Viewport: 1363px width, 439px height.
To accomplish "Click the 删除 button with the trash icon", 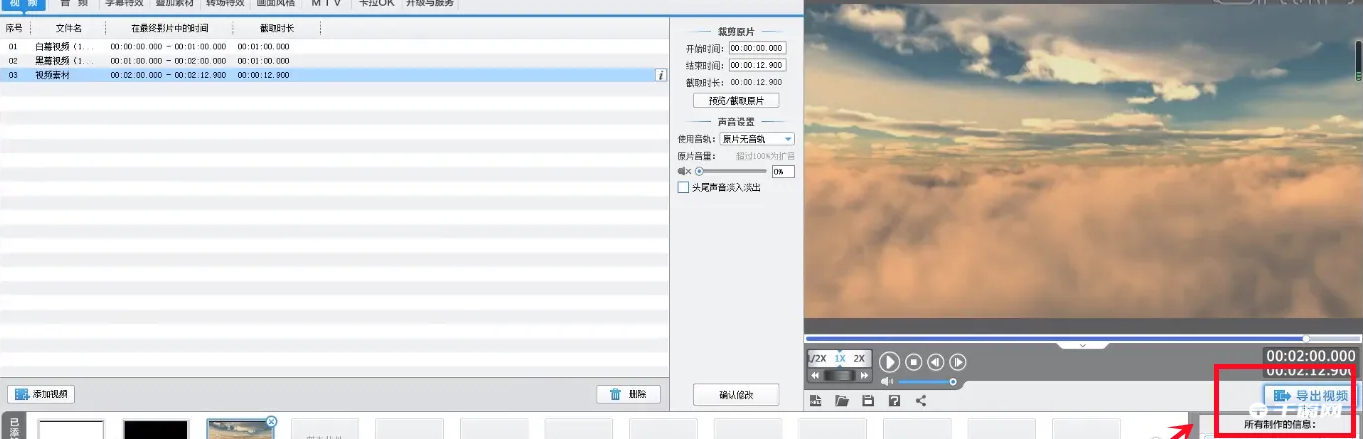I will coord(628,394).
